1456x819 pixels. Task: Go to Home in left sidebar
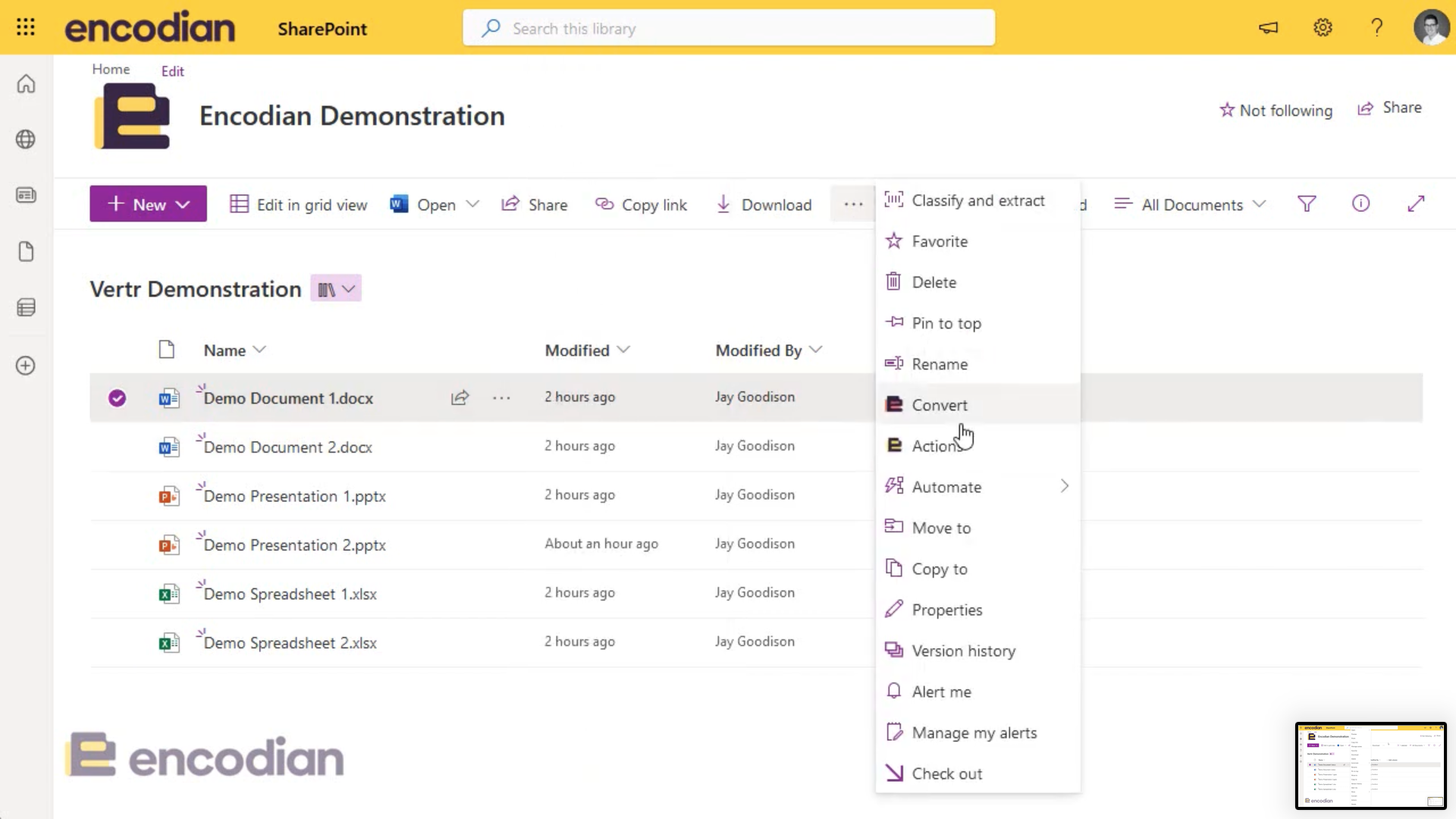pos(26,83)
